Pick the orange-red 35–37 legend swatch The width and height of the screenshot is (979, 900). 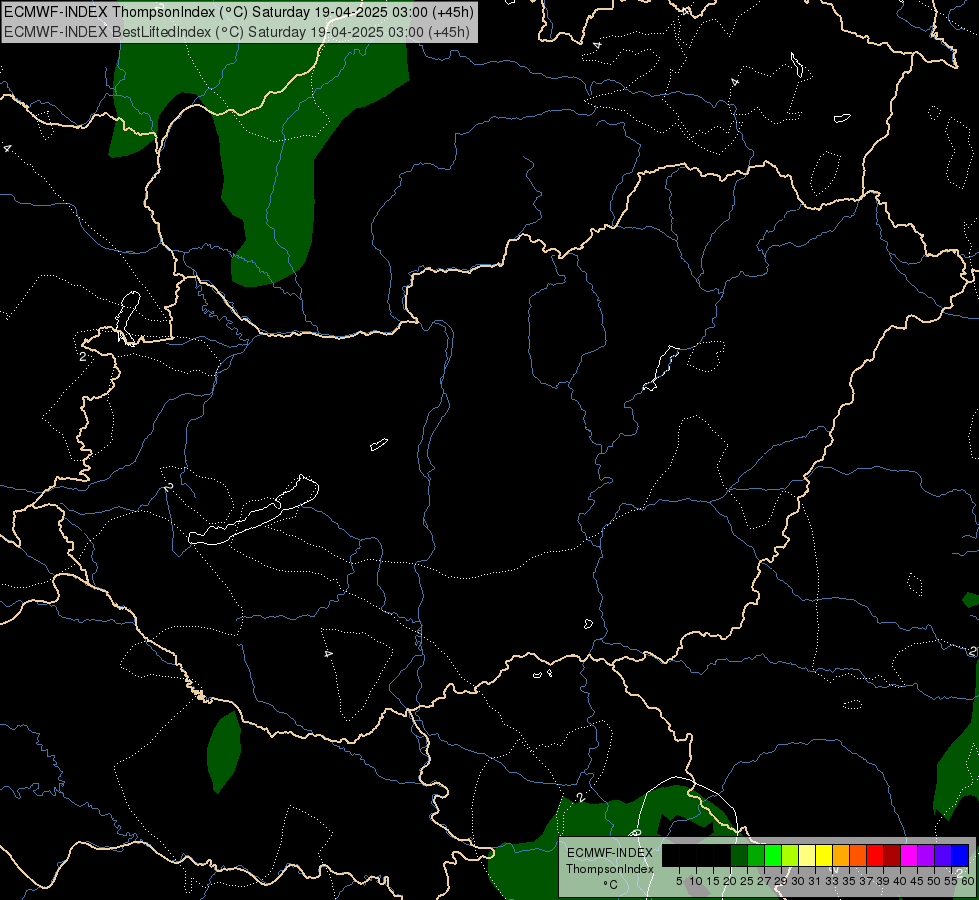(858, 855)
